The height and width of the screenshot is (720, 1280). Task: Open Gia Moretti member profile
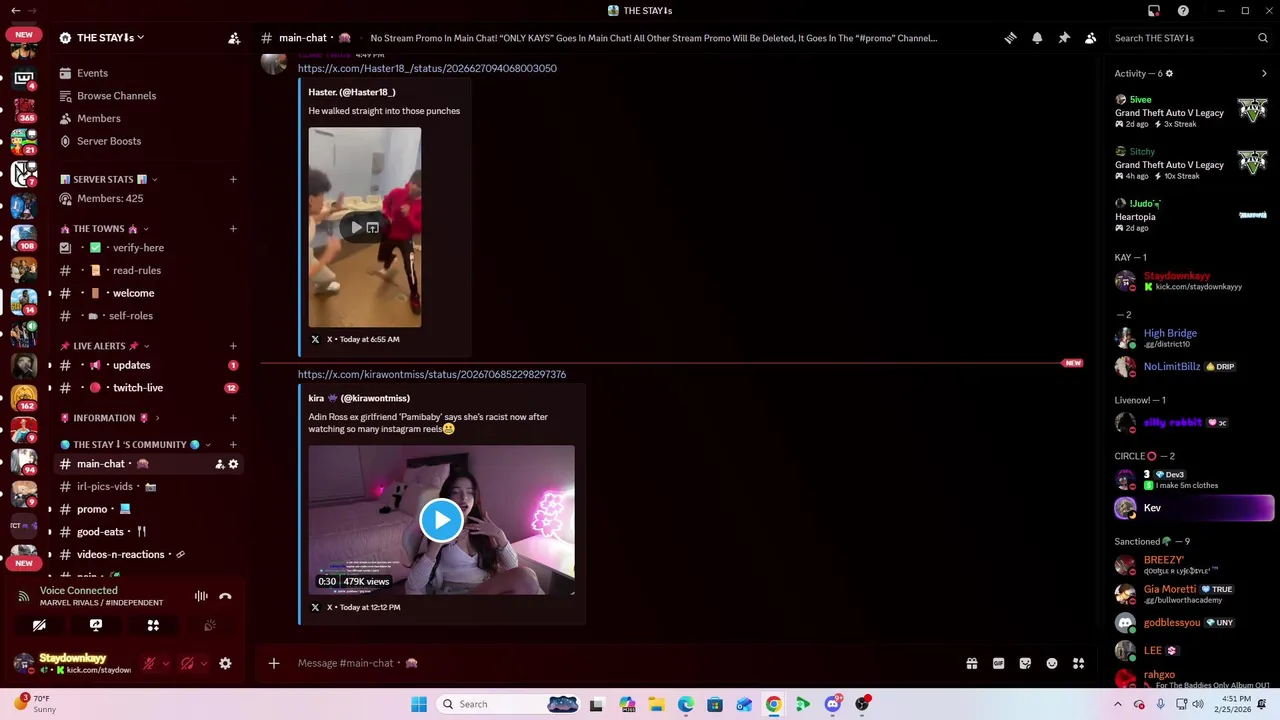1192,594
